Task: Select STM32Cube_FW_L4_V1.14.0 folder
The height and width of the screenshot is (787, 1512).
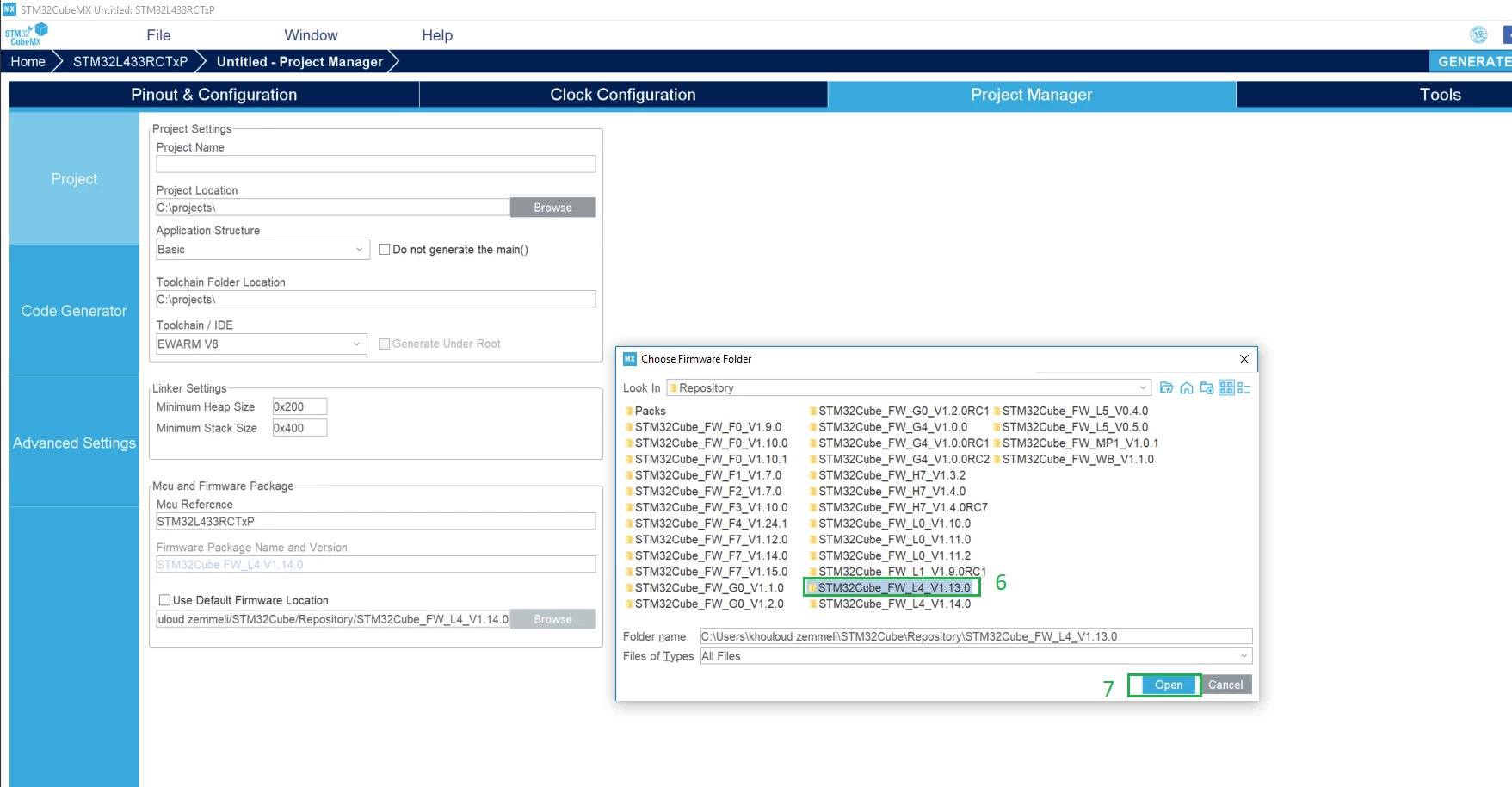Action: [x=890, y=604]
